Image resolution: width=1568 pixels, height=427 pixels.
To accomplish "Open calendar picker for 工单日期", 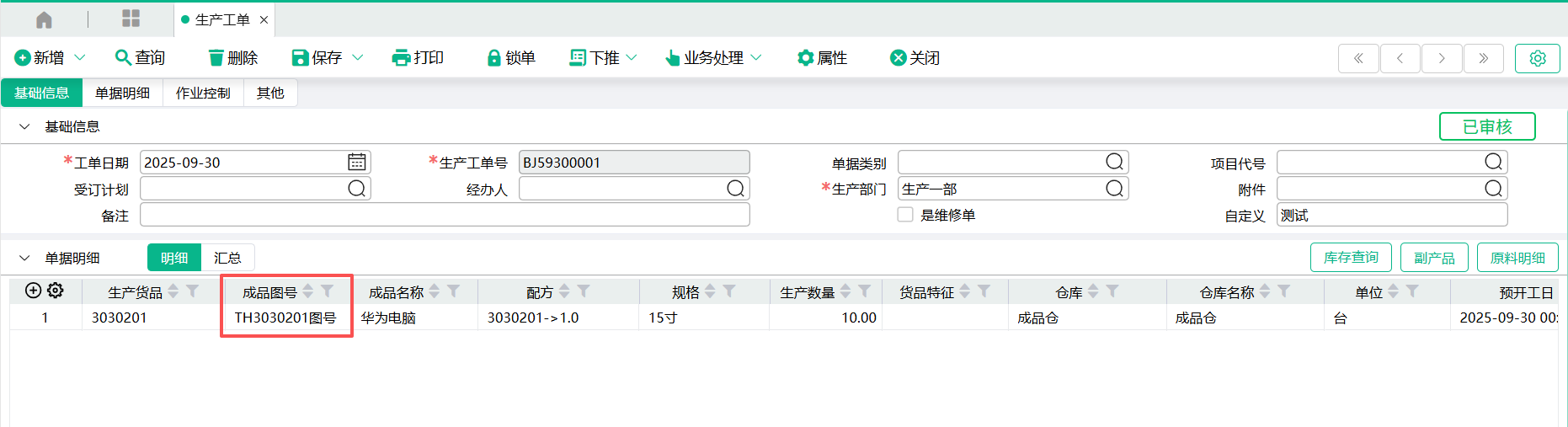I will tap(357, 162).
